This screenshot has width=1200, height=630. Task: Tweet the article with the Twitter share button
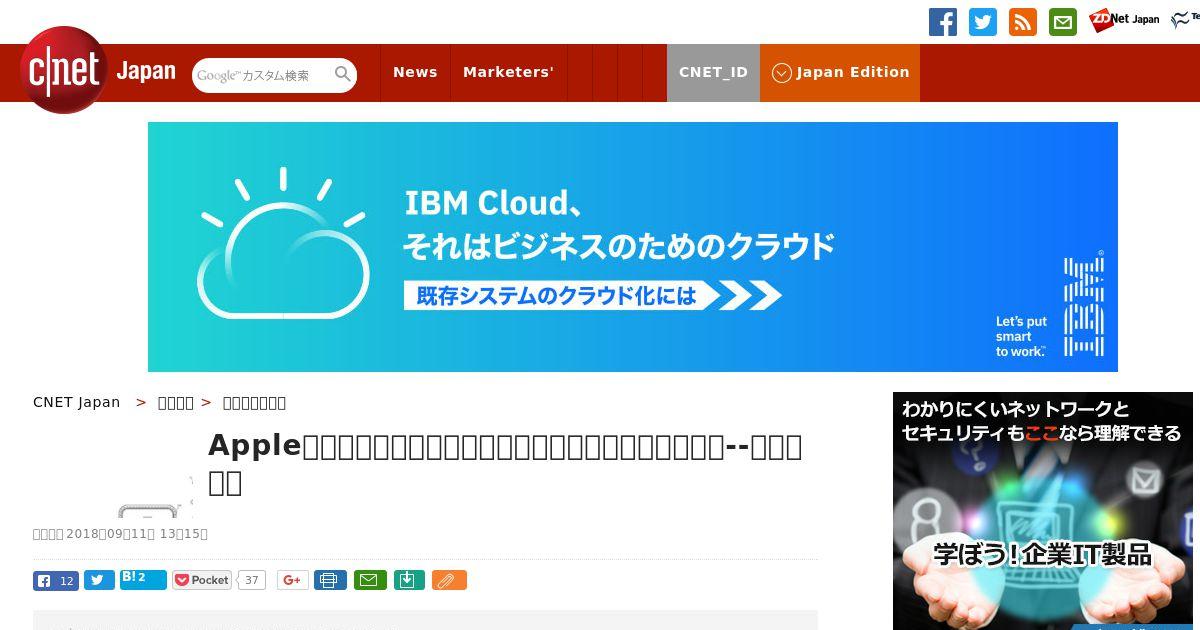(99, 580)
